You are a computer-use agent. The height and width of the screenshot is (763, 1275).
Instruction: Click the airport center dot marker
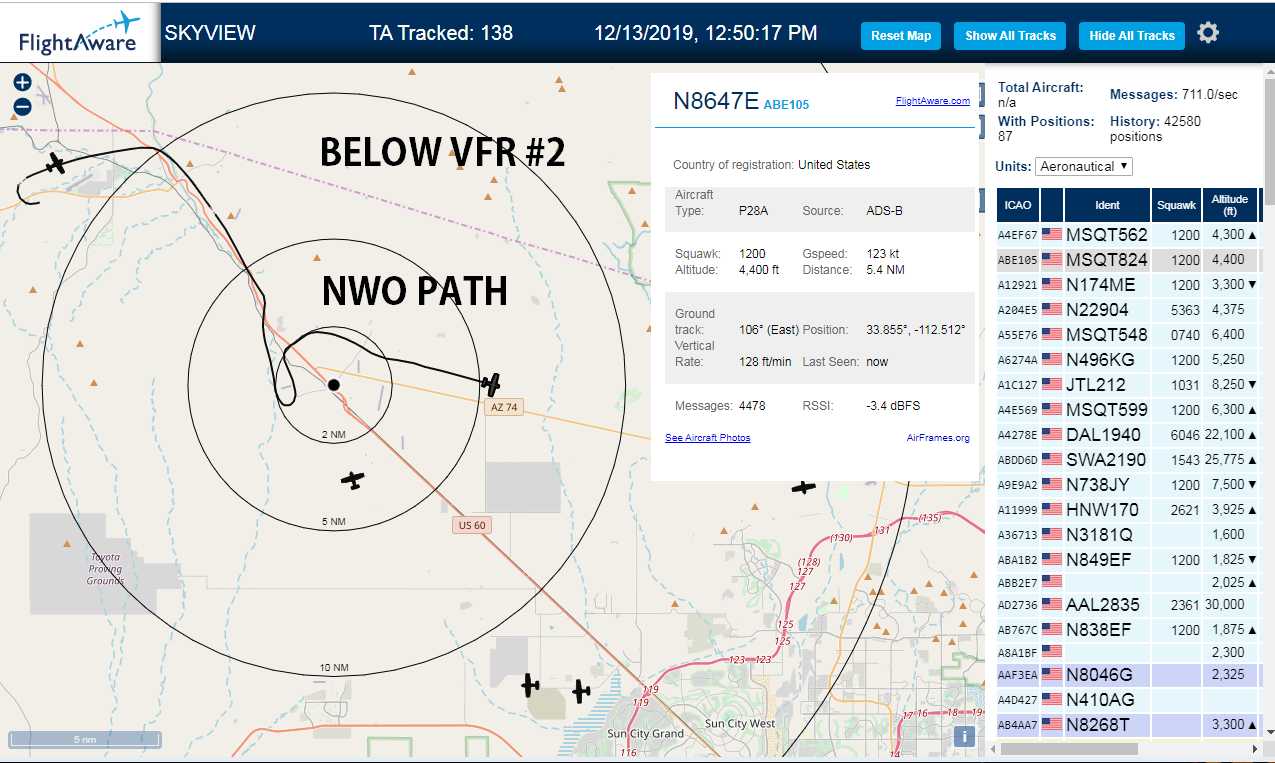click(x=334, y=385)
